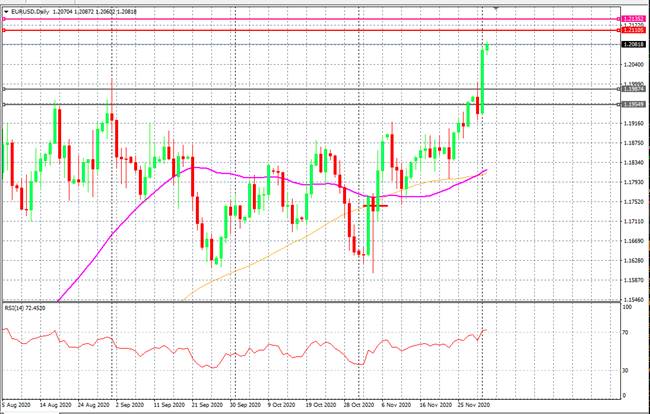Select the pink horizontal line's left handle
650x414 pixels.
tap(4, 19)
